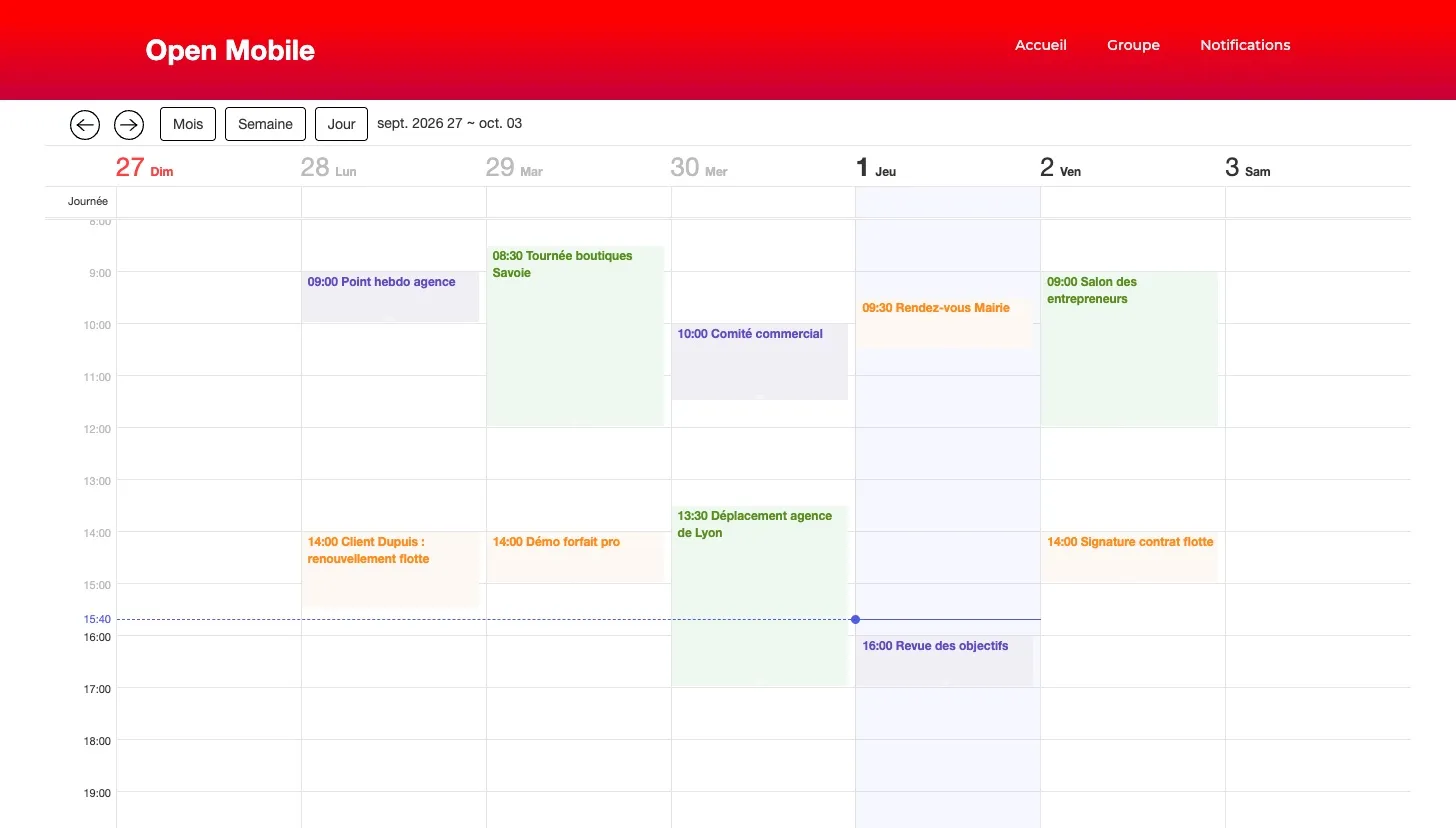The image size is (1456, 828).
Task: Select the 3 Sam day header
Action: click(1248, 167)
